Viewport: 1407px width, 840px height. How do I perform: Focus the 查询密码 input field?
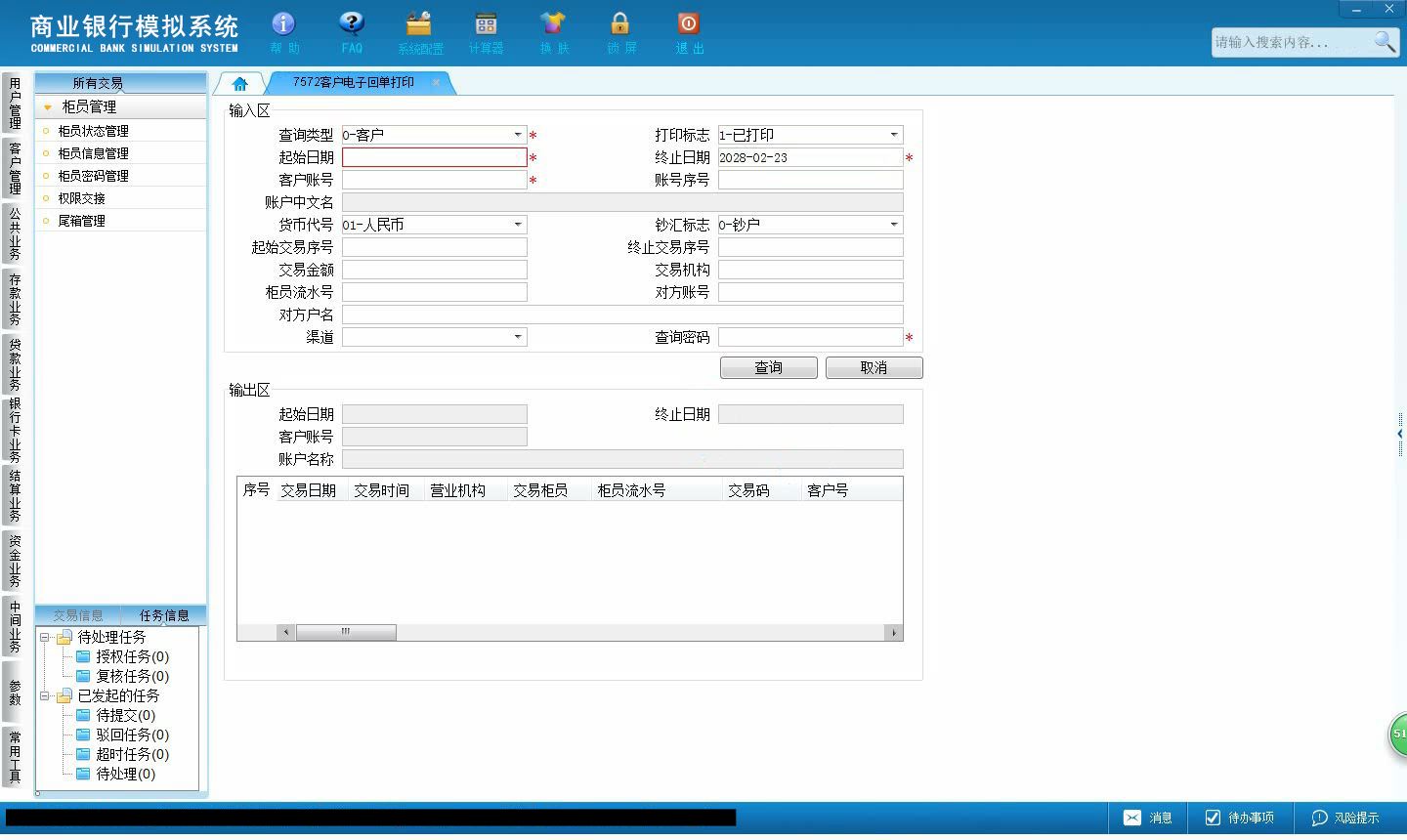pos(811,337)
